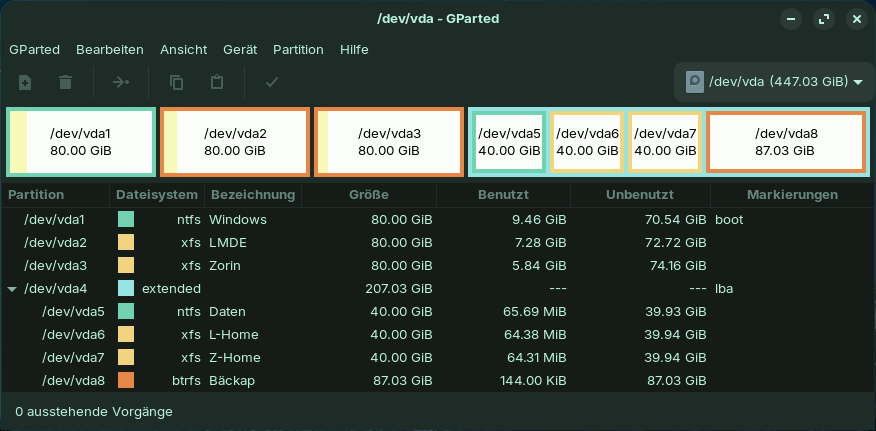Select the /dev/vda7 row in partition list
Screen dimensions: 876x431
coord(438,357)
